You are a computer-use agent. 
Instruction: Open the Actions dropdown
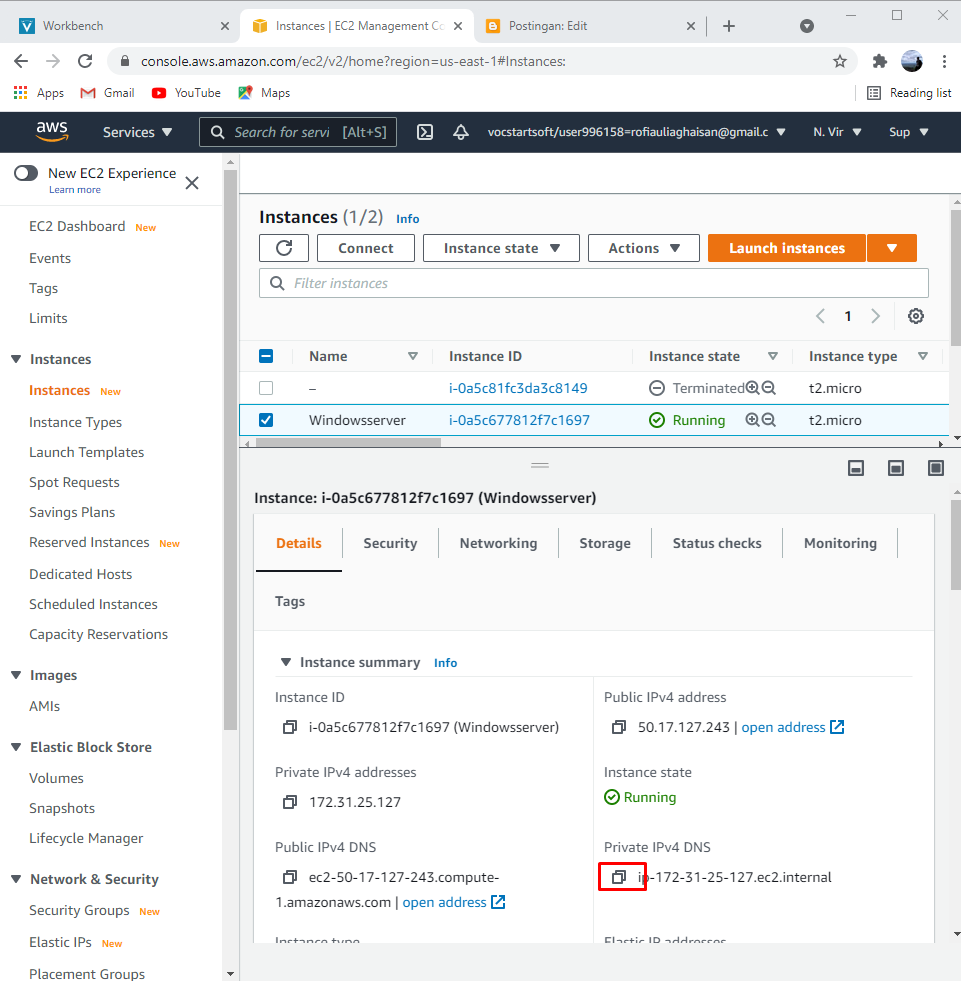(644, 248)
